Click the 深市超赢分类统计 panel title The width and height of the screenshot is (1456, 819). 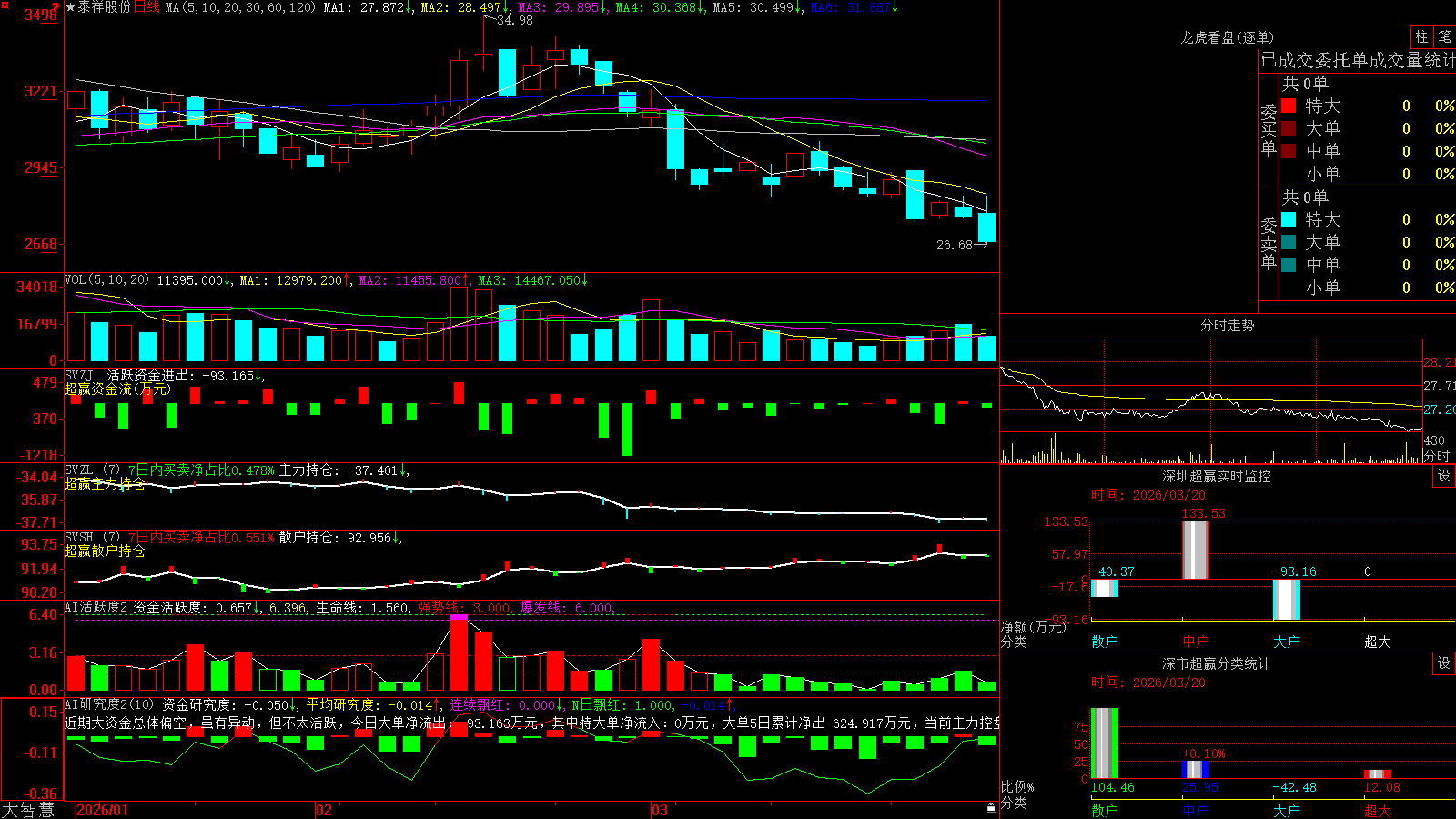pyautogui.click(x=1217, y=663)
